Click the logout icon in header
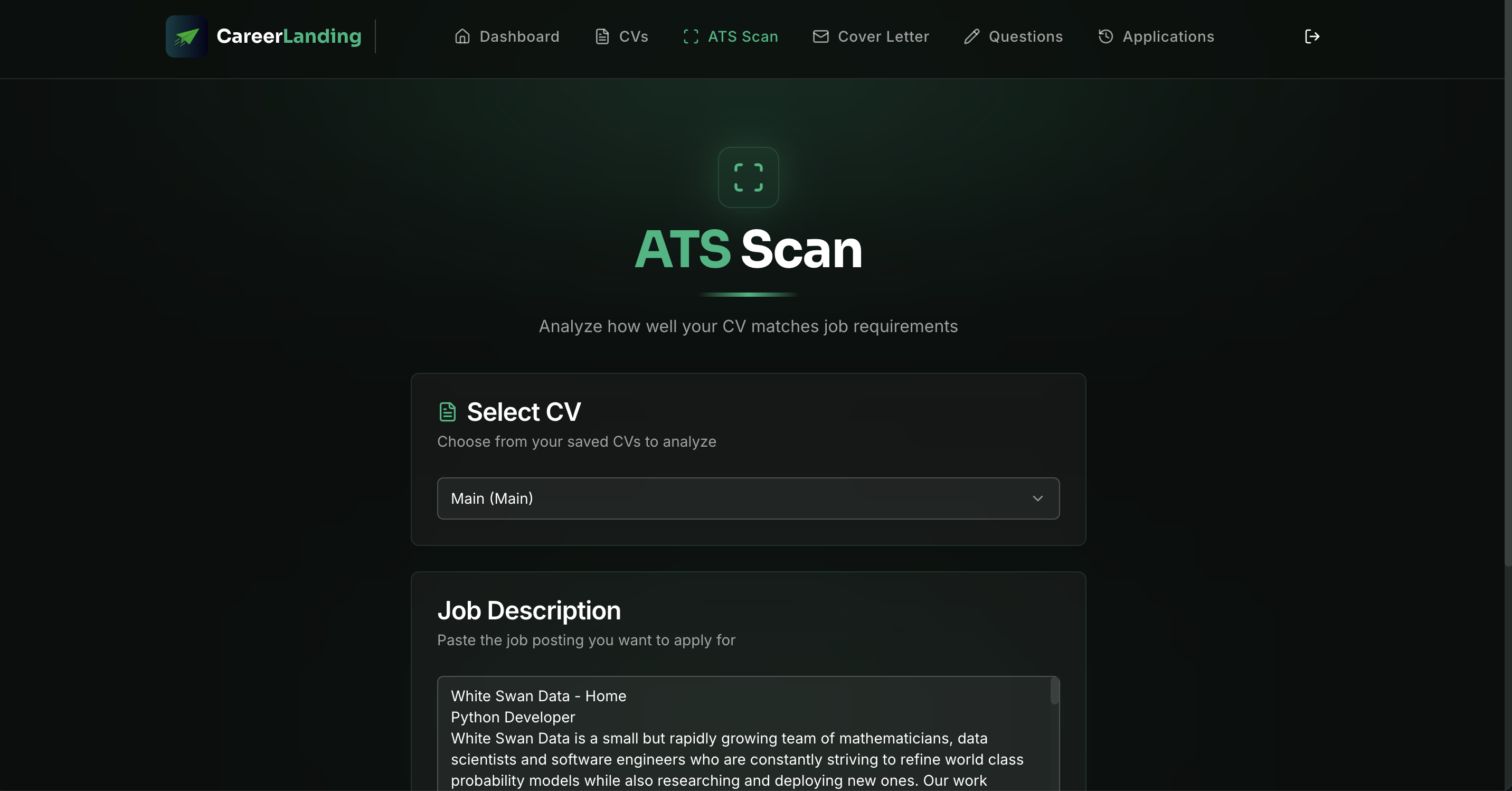Screen dimensions: 1512x791 click(x=1312, y=36)
